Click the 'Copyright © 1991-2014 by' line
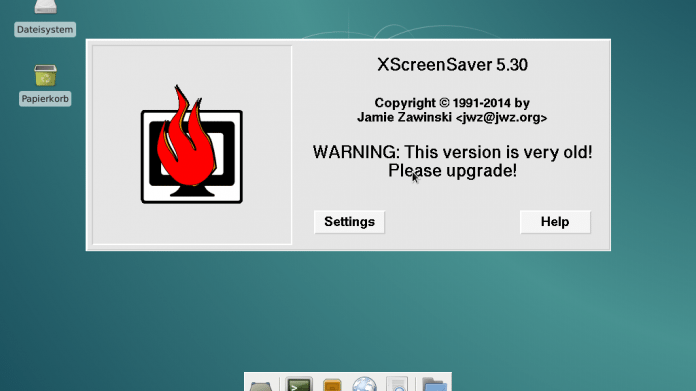 (452, 103)
